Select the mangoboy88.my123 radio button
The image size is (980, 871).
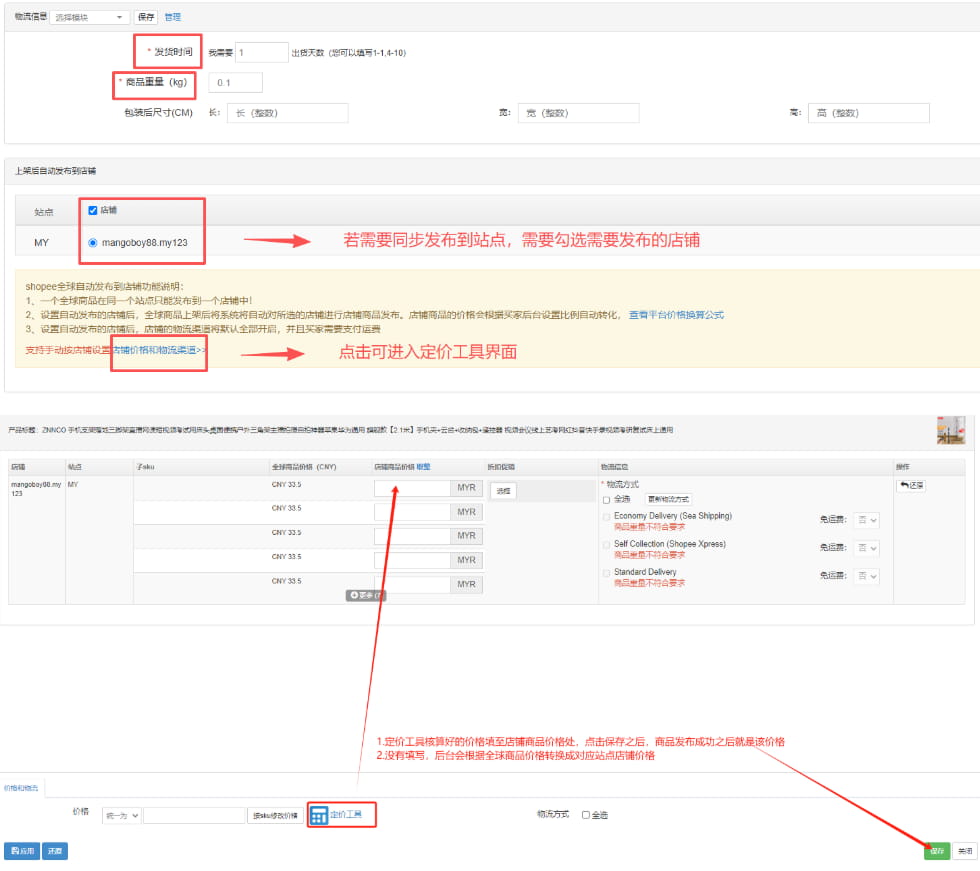point(93,242)
